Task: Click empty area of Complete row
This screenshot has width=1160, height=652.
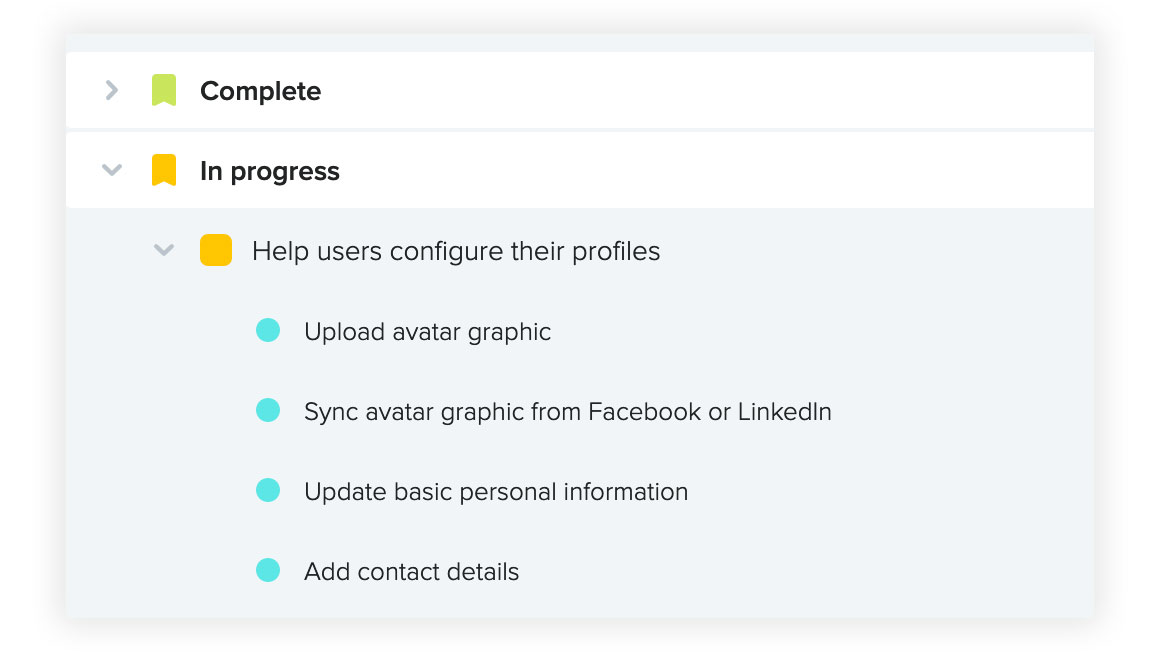Action: click(x=703, y=90)
